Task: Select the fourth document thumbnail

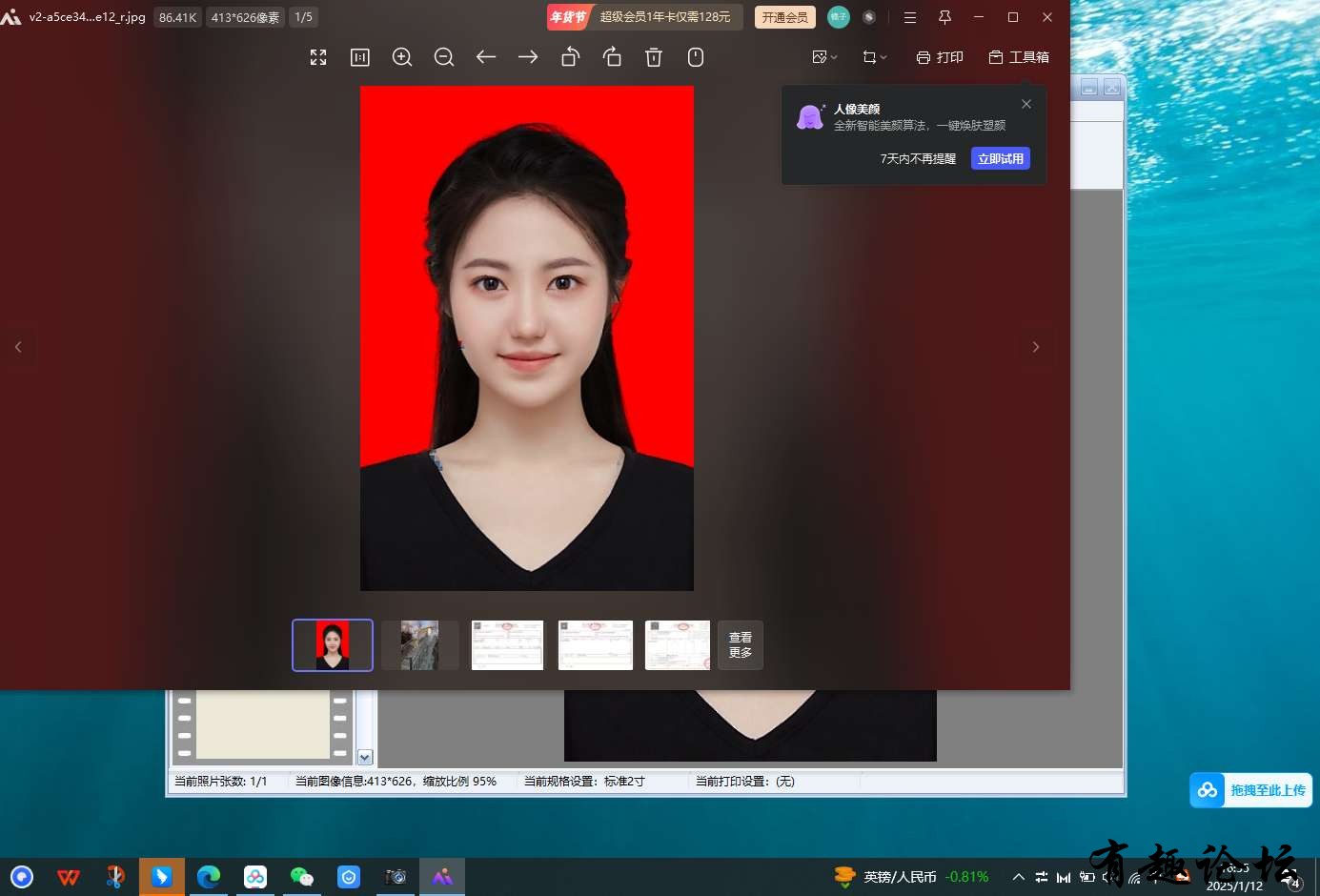Action: click(x=595, y=645)
